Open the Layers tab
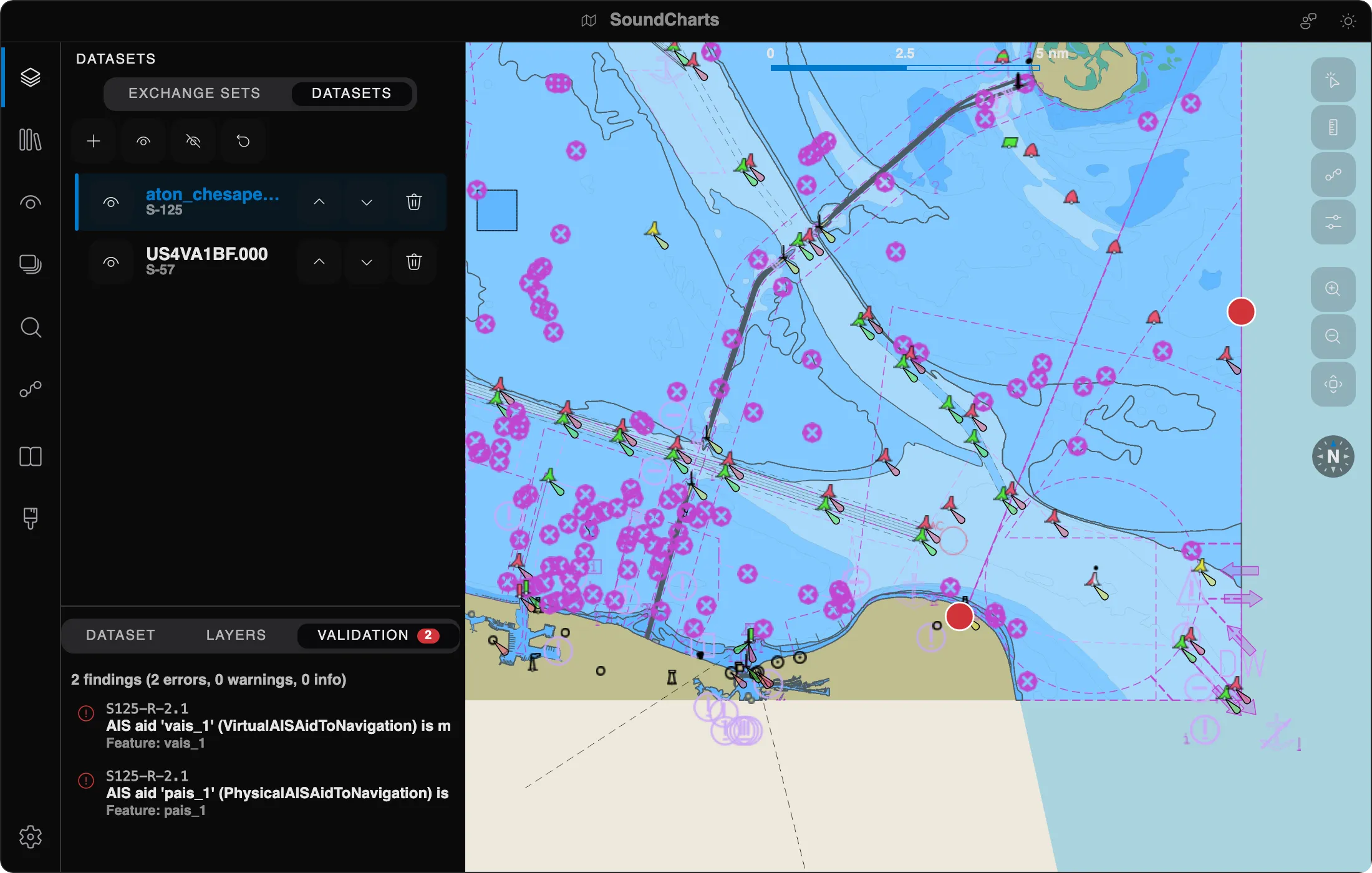 tap(236, 635)
